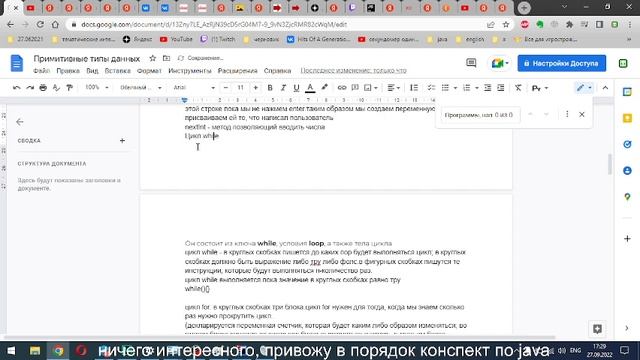Toggle italic formatting
The height and width of the screenshot is (360, 640).
tap(283, 88)
